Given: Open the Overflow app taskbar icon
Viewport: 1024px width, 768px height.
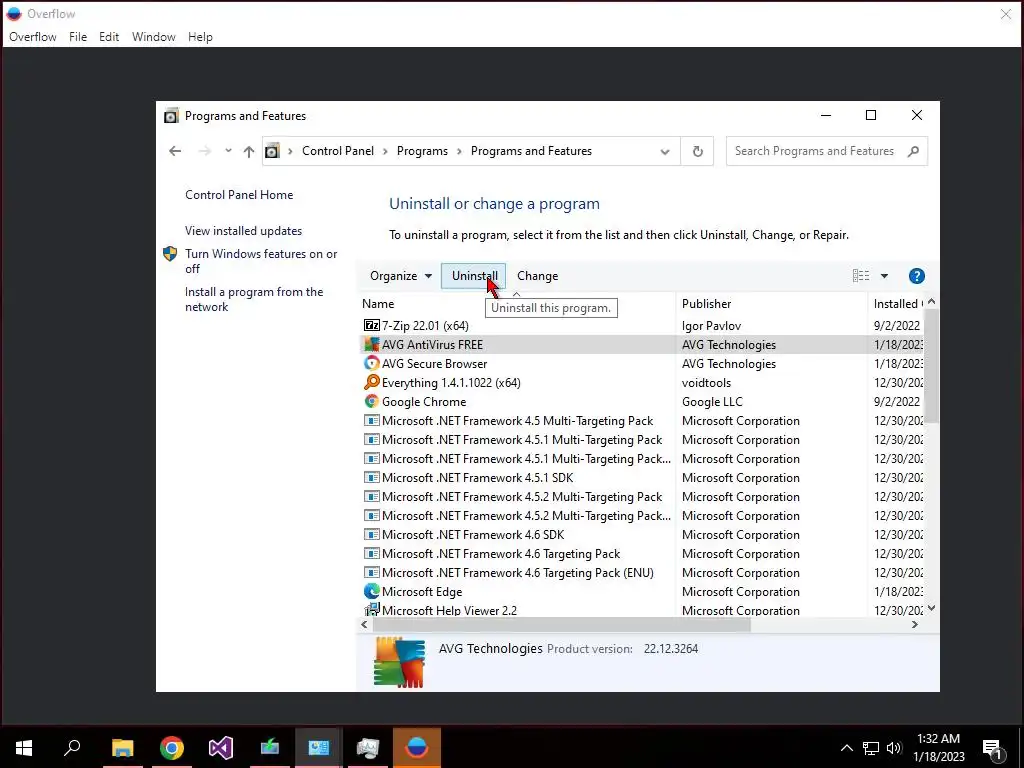Looking at the screenshot, I should 417,747.
